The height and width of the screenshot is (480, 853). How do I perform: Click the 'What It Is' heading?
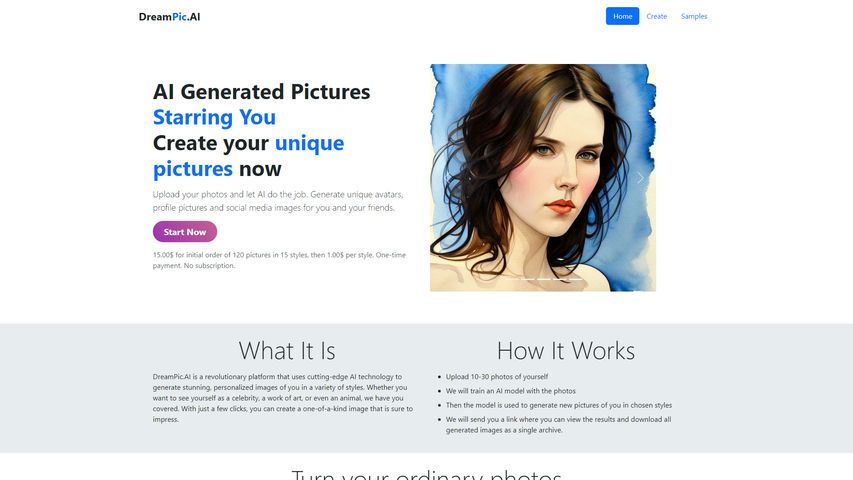pos(287,351)
